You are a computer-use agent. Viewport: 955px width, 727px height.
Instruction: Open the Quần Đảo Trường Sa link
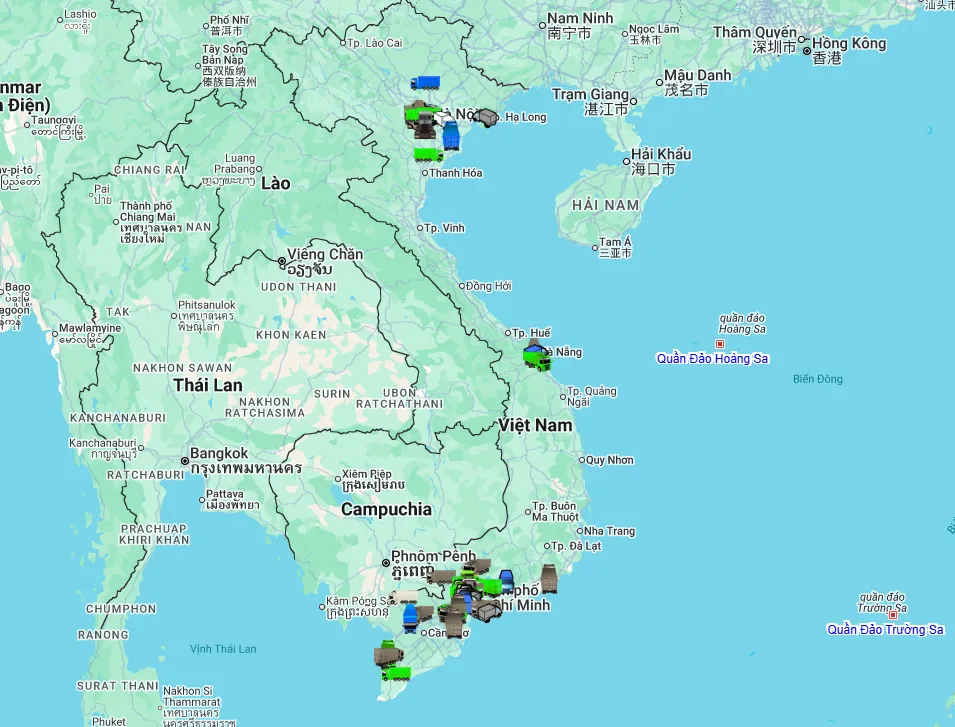click(x=885, y=630)
